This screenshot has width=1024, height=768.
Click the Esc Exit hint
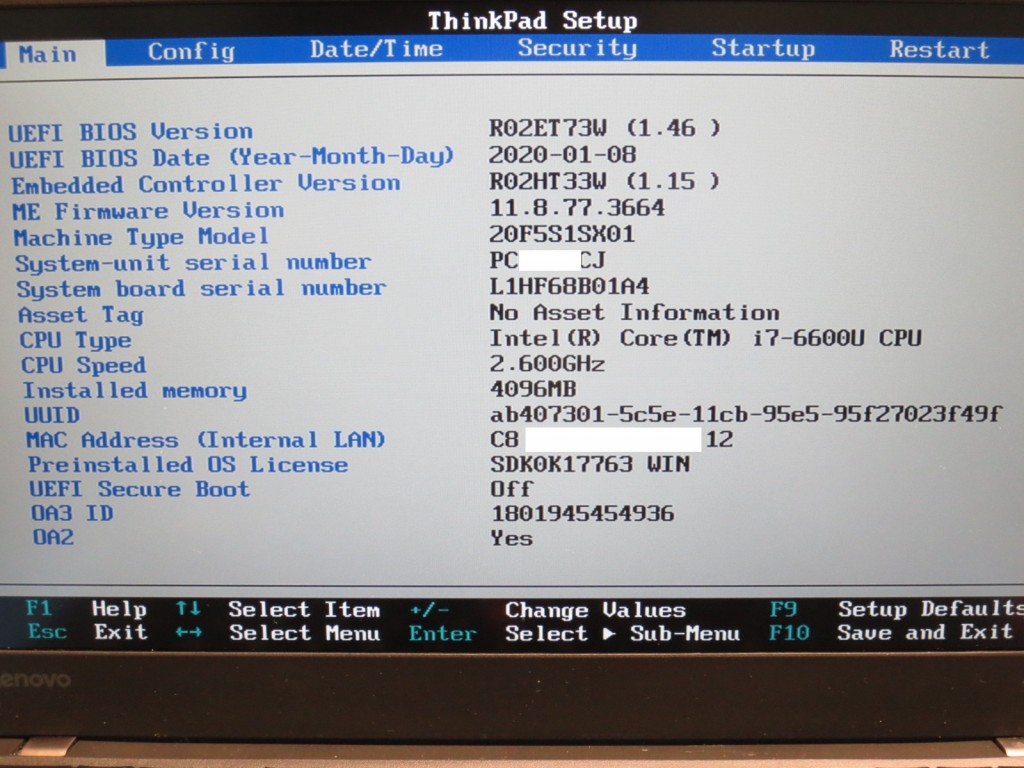click(x=88, y=632)
